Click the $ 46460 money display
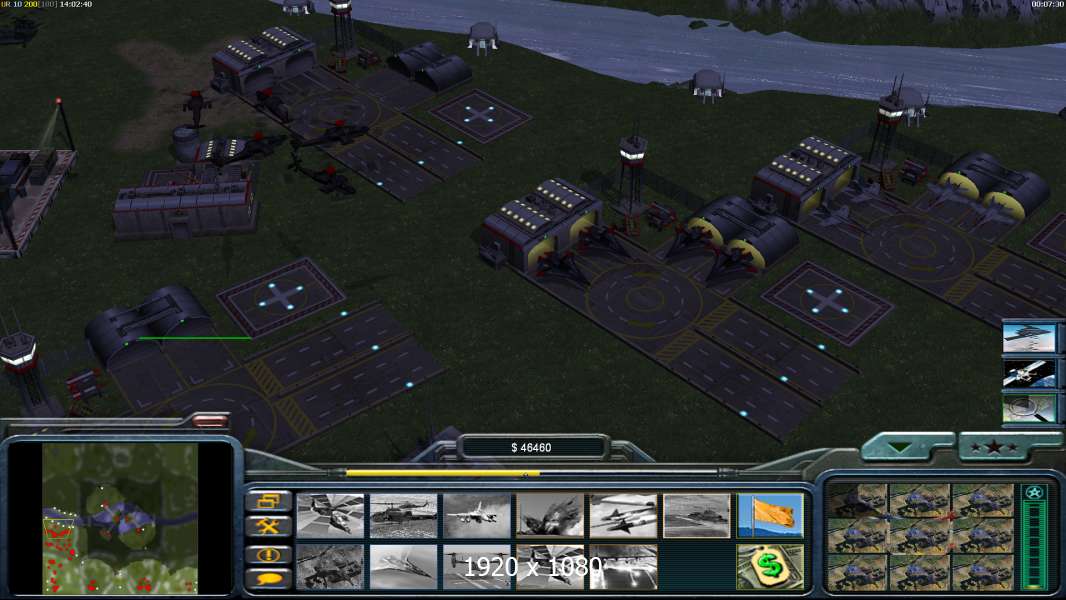 pos(531,447)
